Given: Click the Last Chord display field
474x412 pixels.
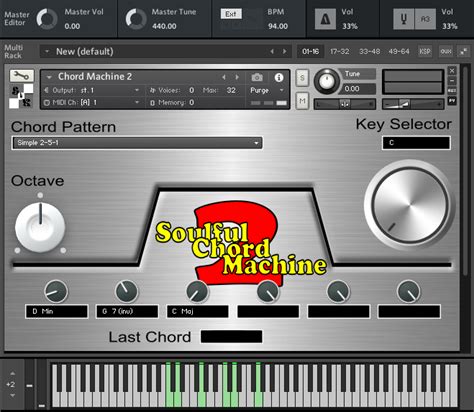Looking at the screenshot, I should pyautogui.click(x=231, y=336).
